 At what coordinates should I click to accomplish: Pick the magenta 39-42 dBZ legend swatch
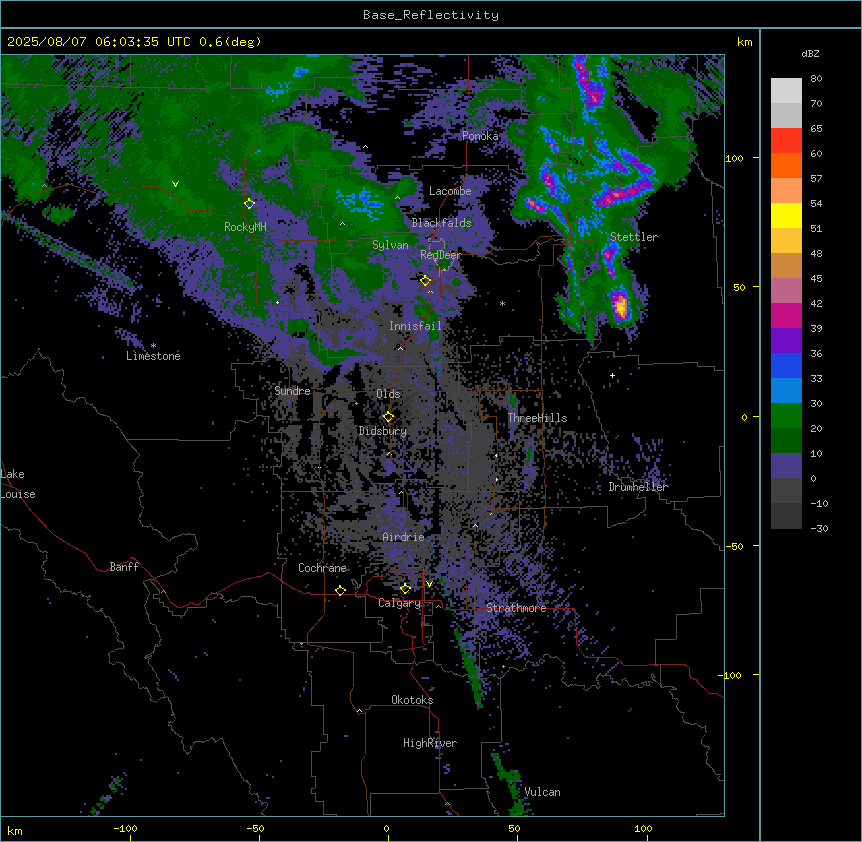coord(786,315)
